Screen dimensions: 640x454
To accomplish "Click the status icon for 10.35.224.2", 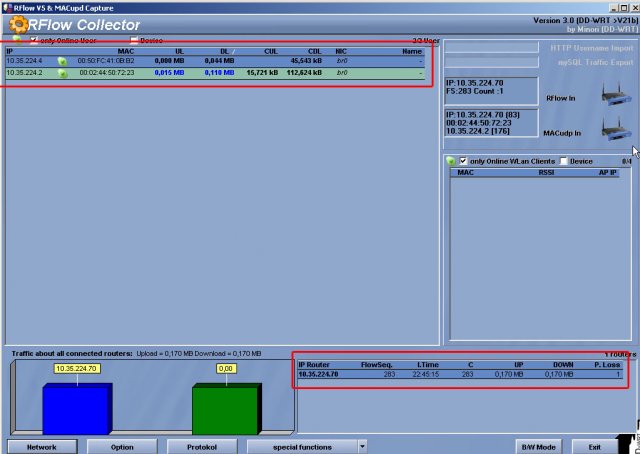I will [x=62, y=73].
